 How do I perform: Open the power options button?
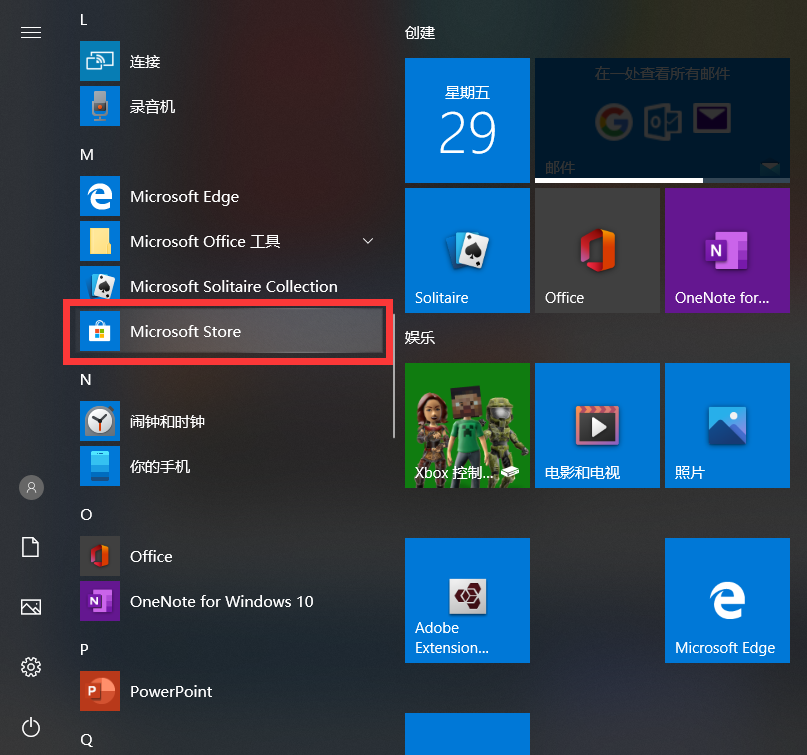coord(31,727)
